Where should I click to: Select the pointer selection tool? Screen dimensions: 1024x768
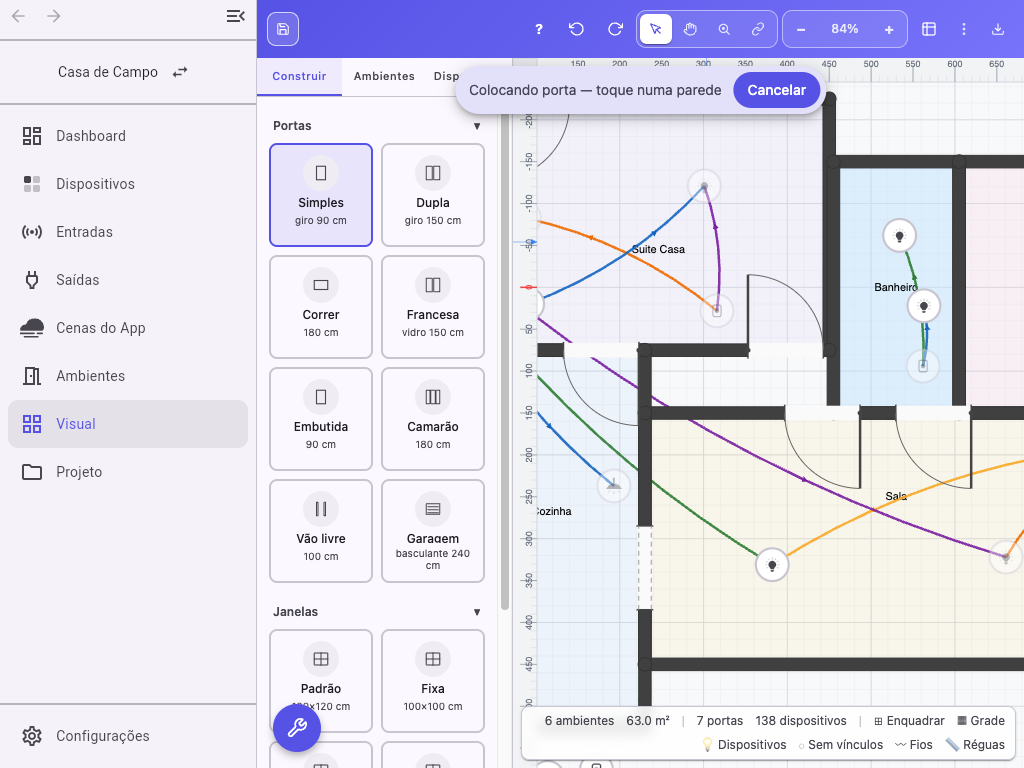(x=656, y=29)
